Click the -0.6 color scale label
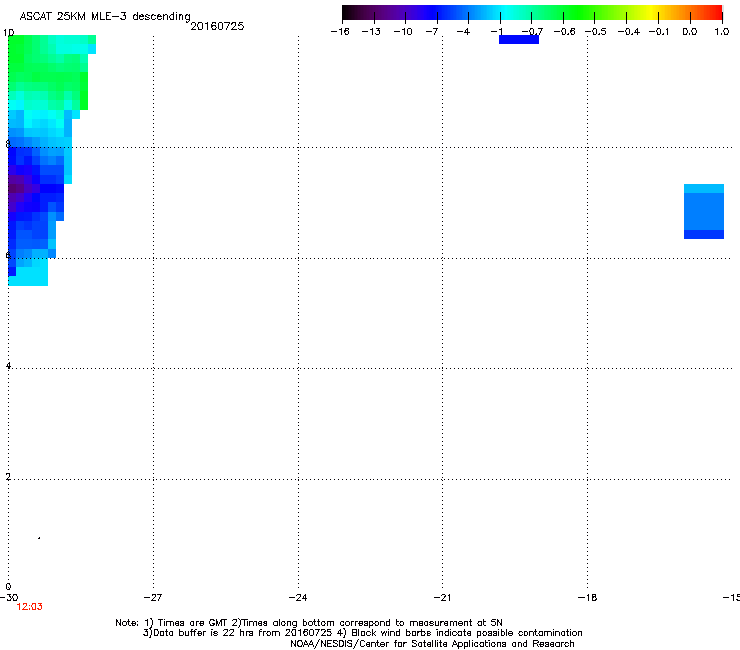 tap(564, 32)
